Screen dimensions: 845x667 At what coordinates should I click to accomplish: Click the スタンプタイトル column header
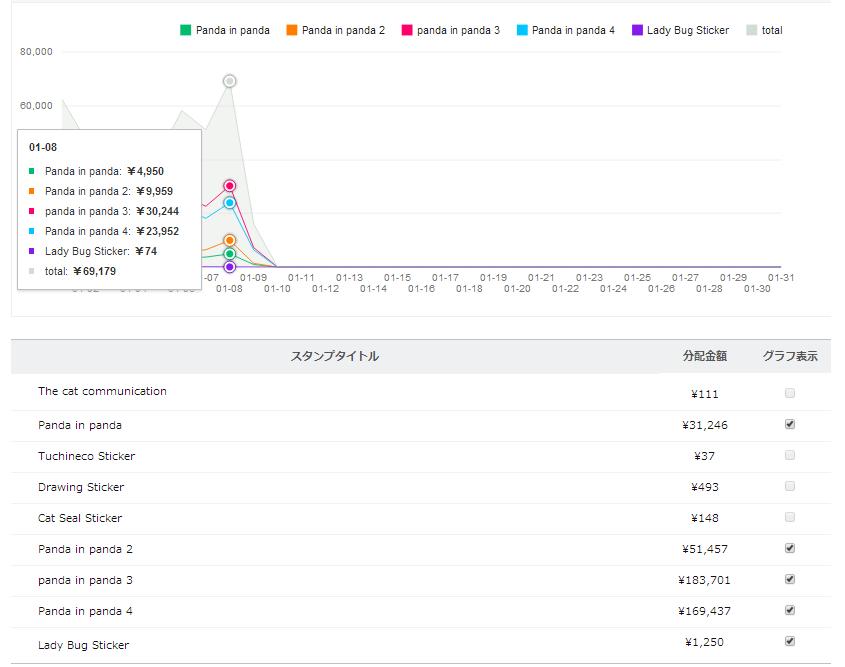(334, 356)
